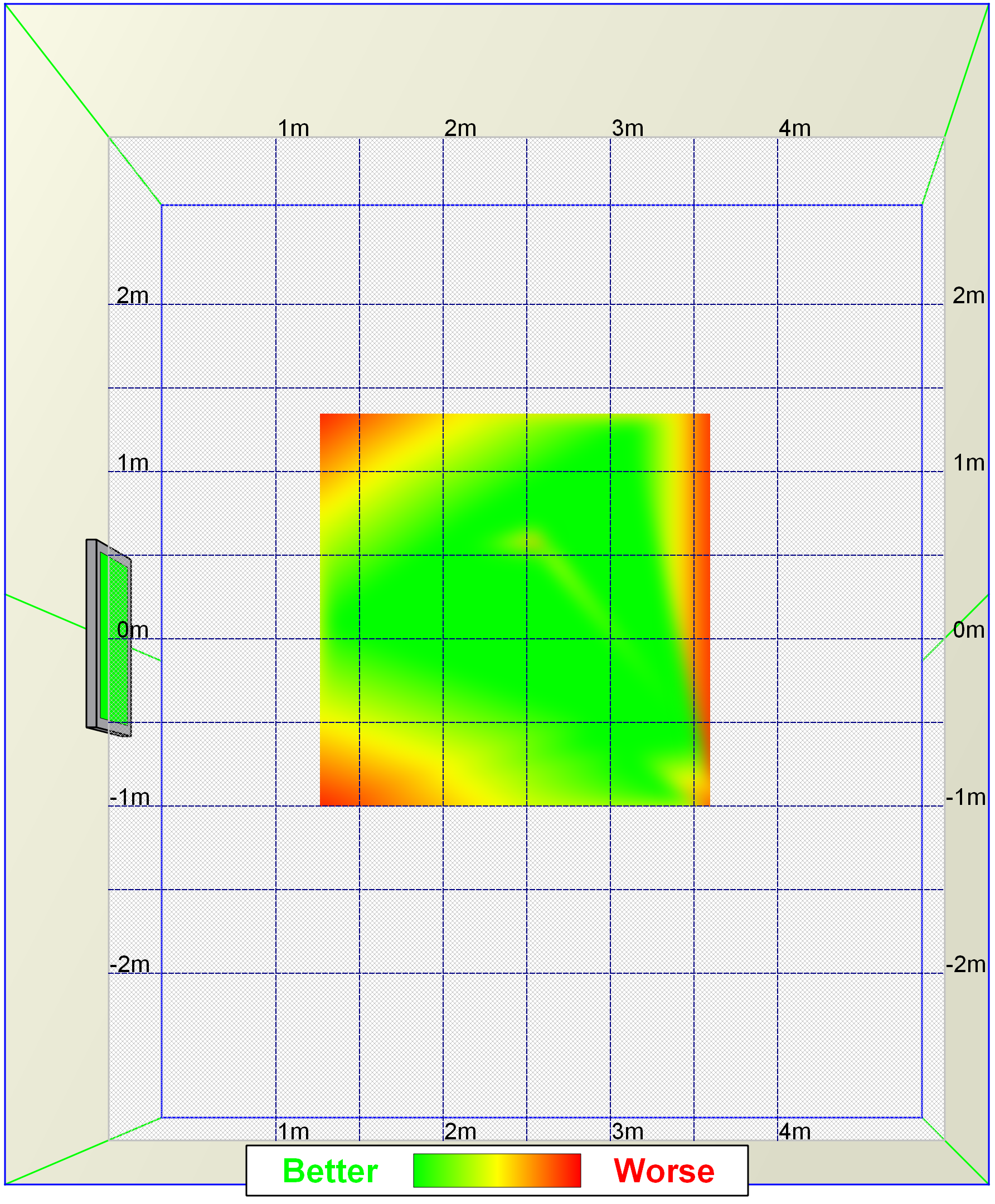Screen dimensions: 995x1204
Task: Click the '3m' label on top axis
Action: pos(627,128)
